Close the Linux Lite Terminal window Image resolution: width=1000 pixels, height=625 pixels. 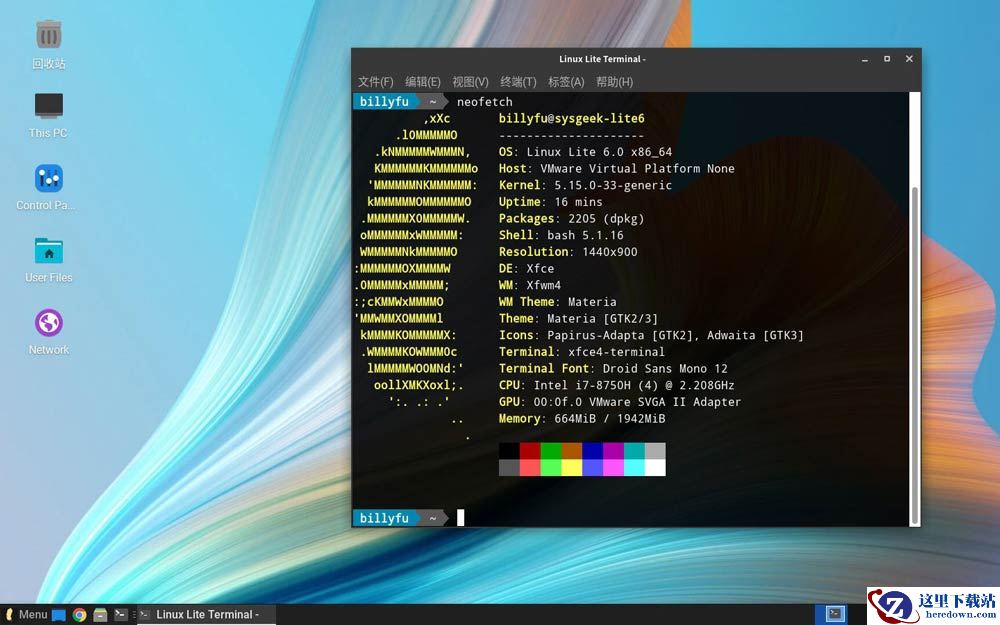pos(909,59)
